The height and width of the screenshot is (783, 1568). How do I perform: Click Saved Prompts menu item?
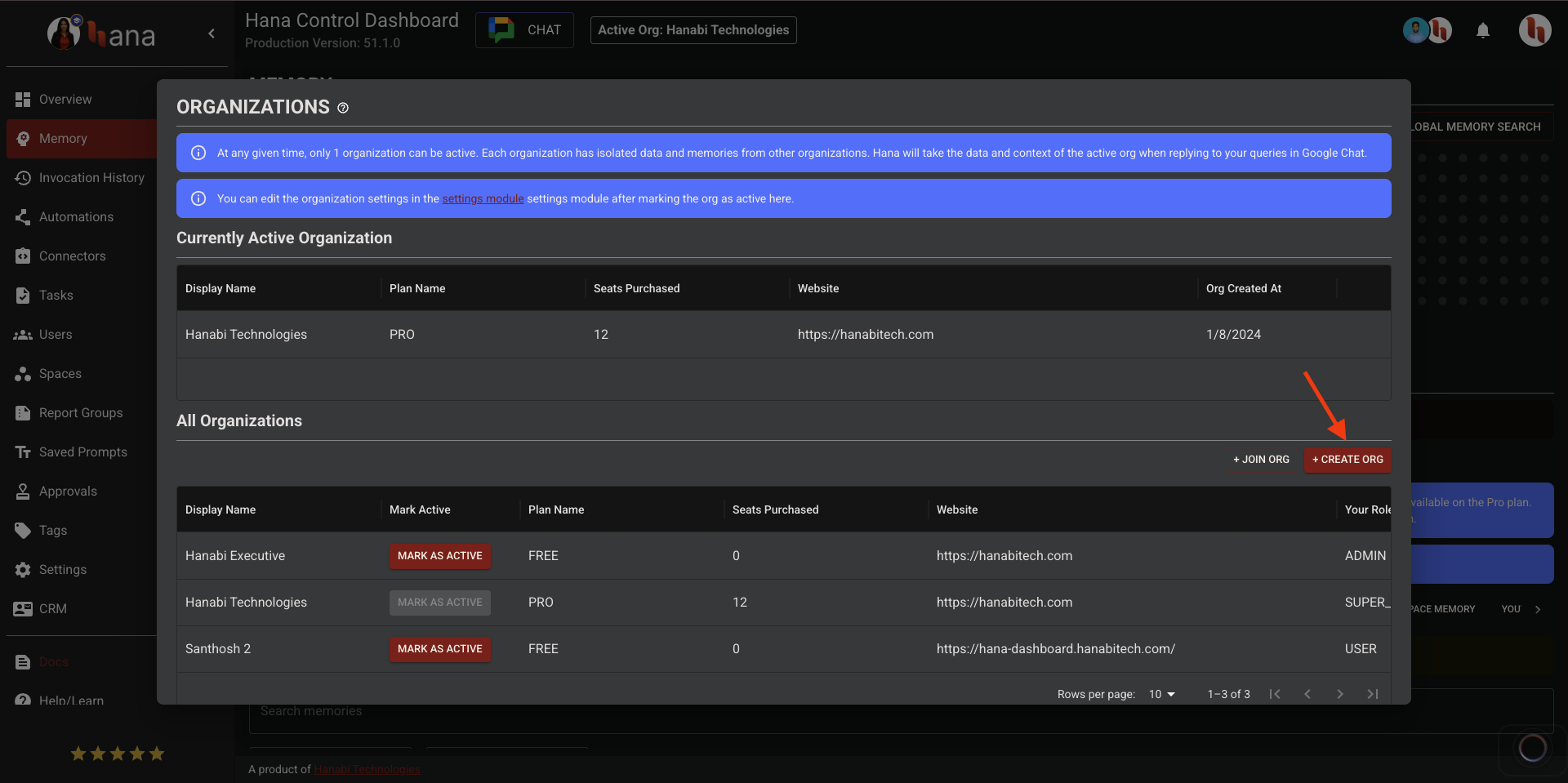(x=83, y=452)
